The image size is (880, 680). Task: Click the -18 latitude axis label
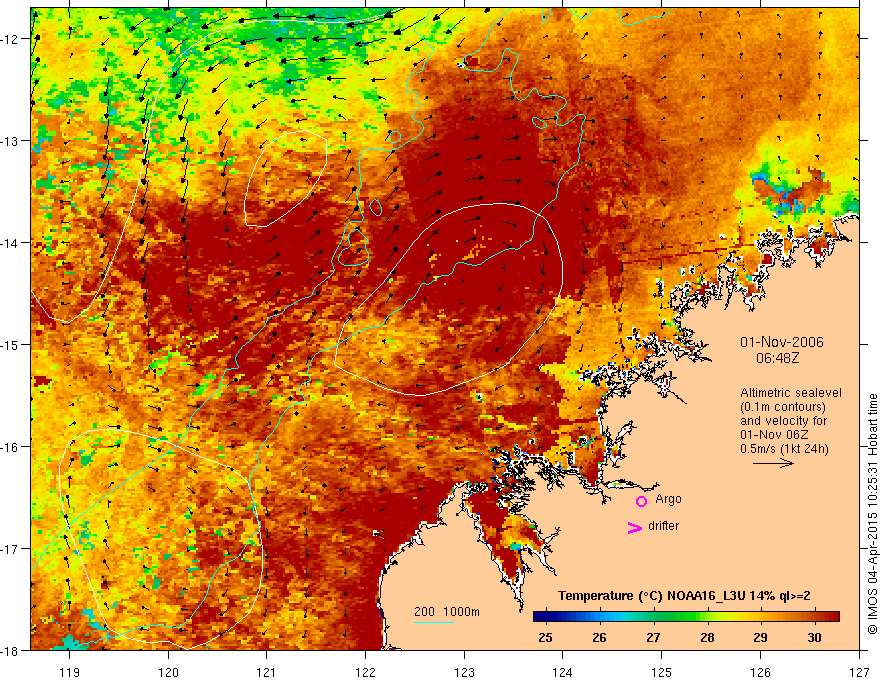click(x=11, y=650)
